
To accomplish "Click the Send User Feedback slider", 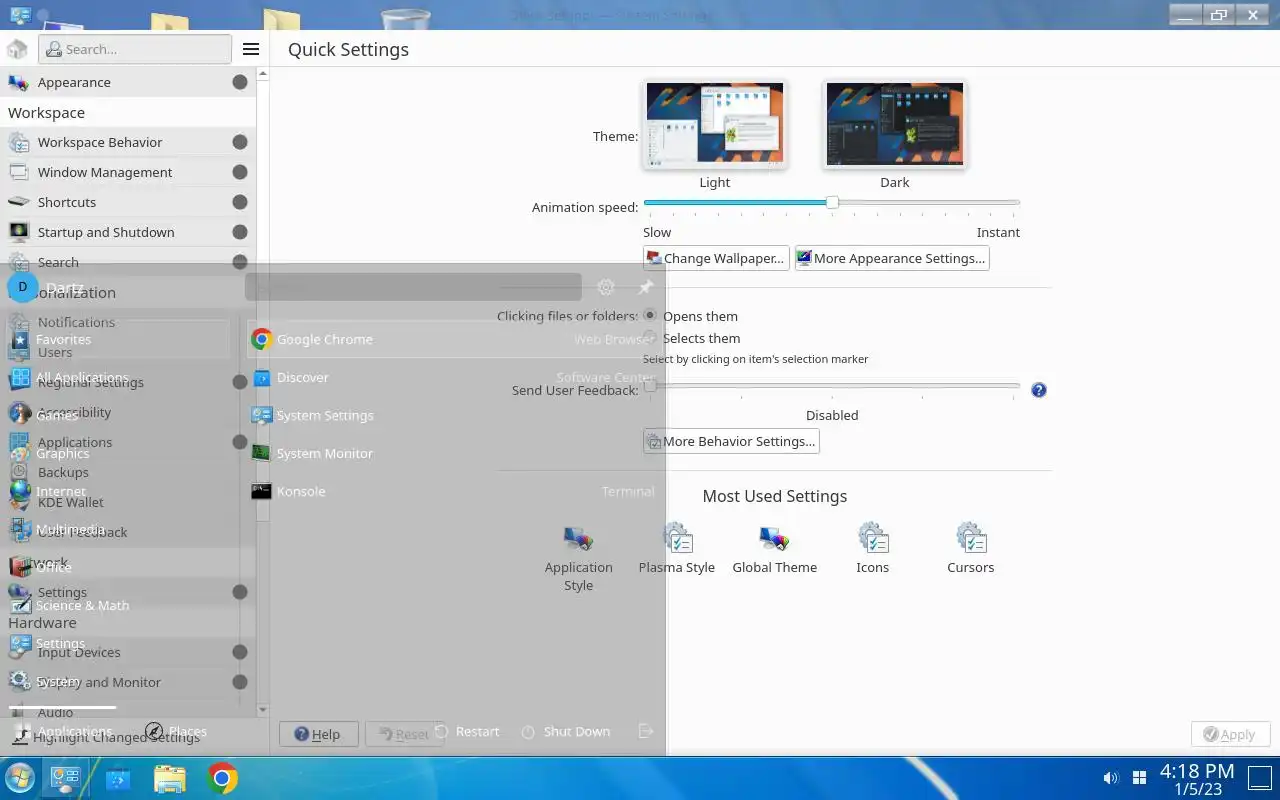I will [832, 386].
